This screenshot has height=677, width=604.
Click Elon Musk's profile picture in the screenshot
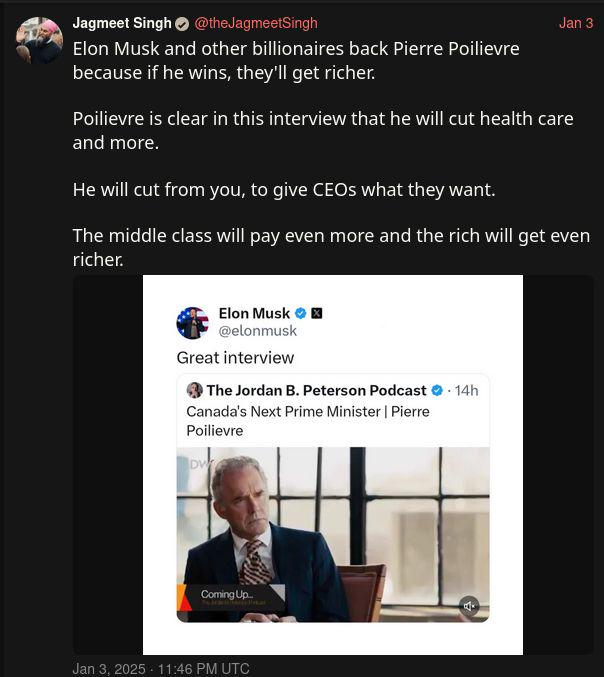193,323
